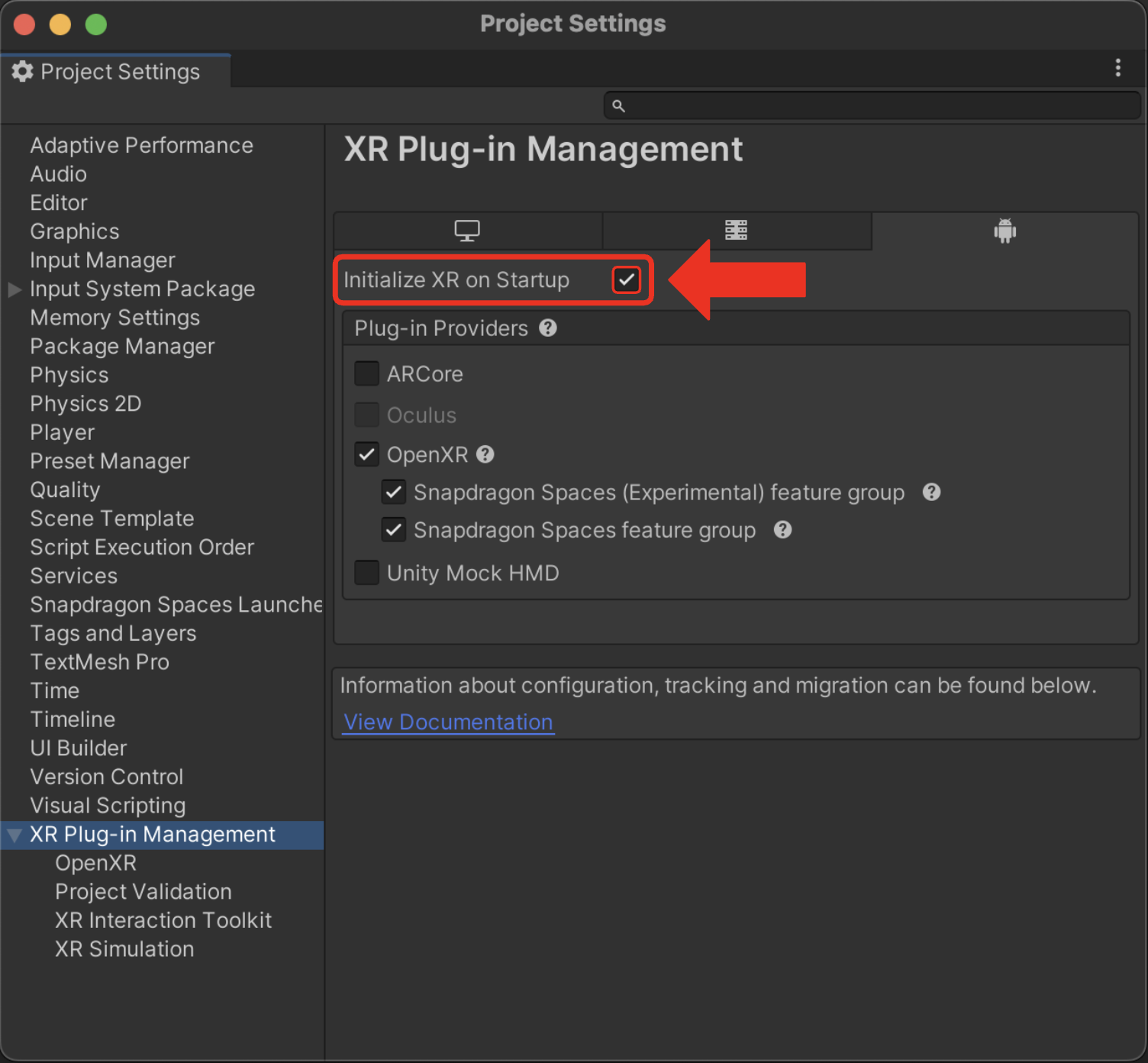Open TextMesh Pro settings
1148x1063 pixels.
(x=99, y=662)
